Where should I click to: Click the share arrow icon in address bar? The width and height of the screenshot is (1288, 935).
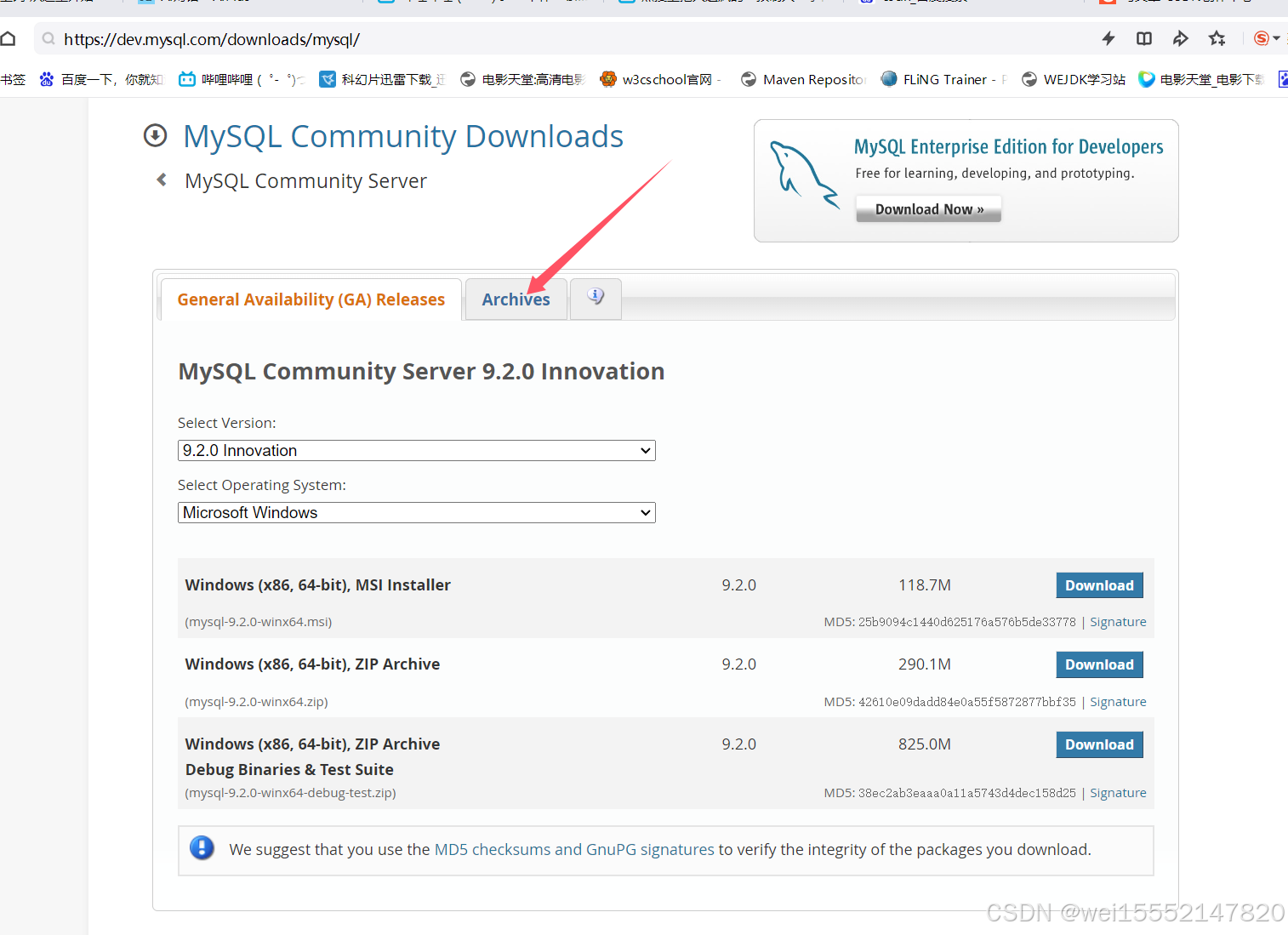tap(1181, 38)
